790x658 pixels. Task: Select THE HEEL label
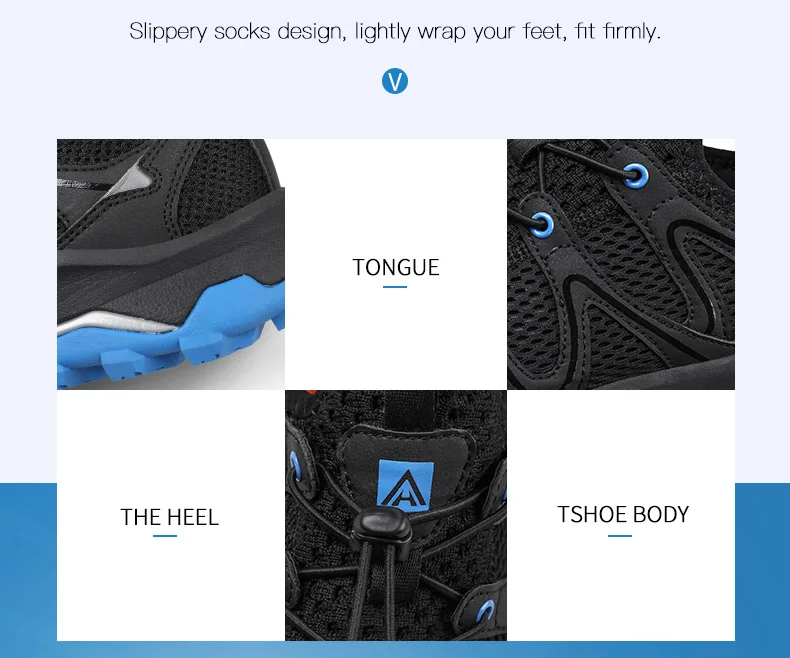[169, 517]
